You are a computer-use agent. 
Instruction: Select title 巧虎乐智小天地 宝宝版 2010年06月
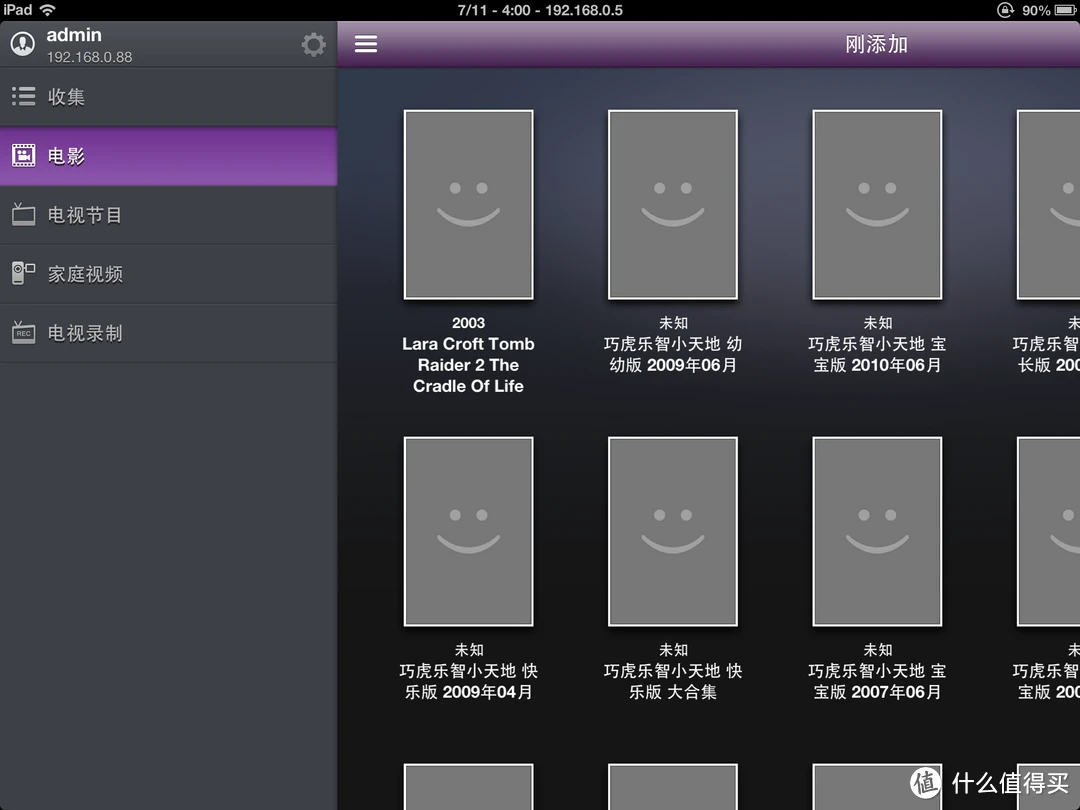click(878, 354)
